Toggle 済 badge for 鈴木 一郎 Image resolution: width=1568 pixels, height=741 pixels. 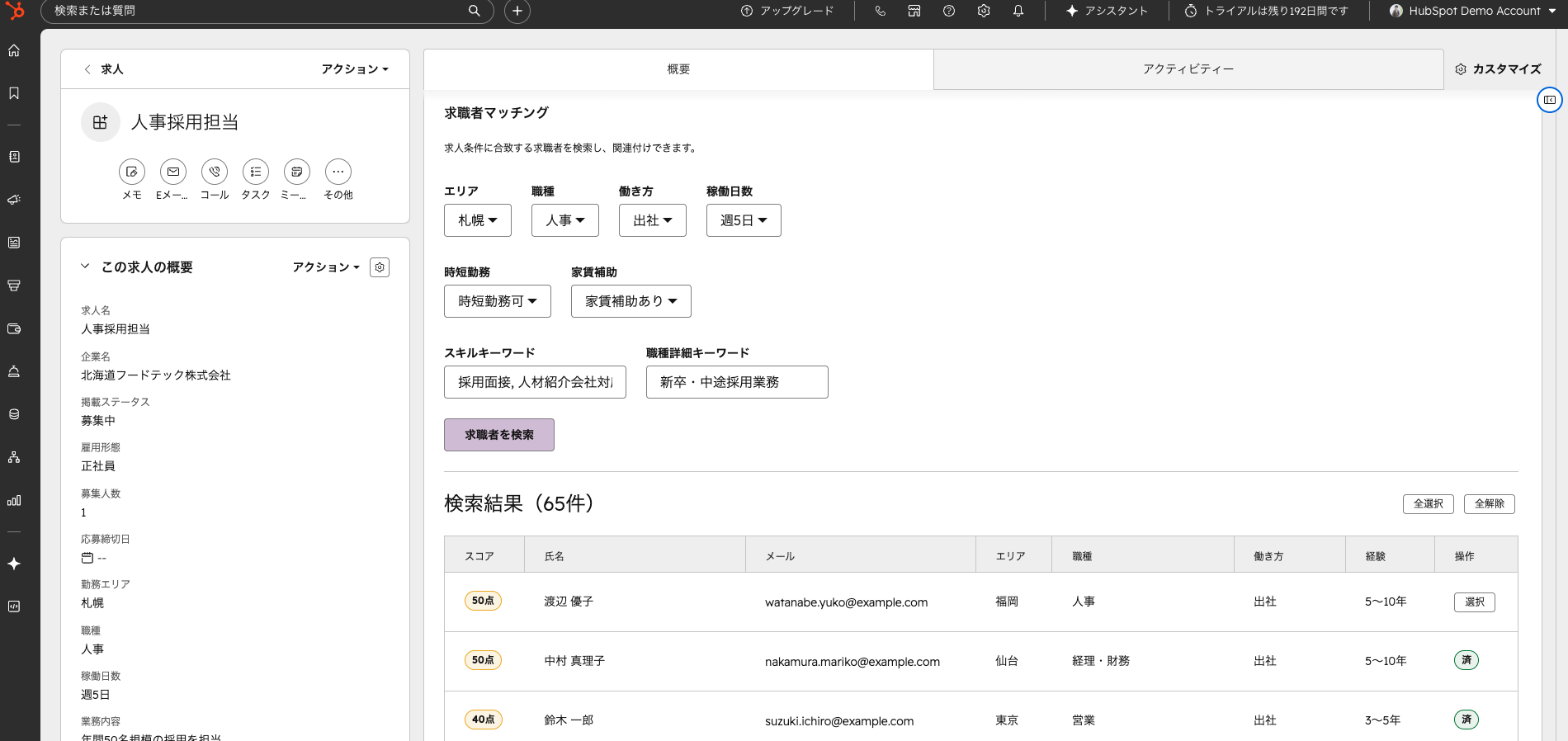tap(1466, 720)
